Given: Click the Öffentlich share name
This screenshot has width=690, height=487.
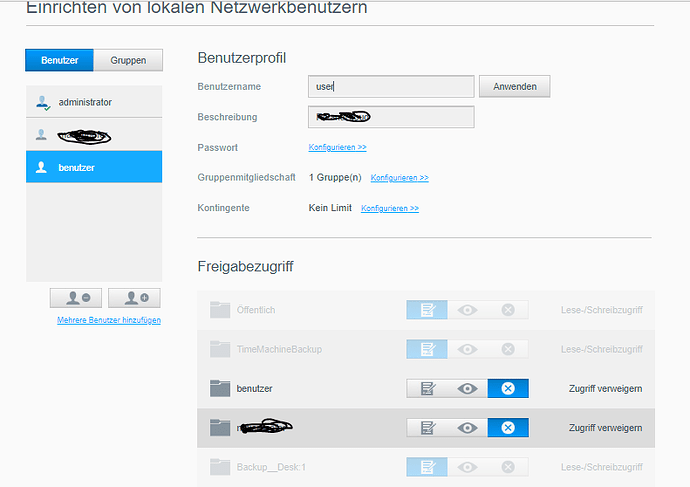Looking at the screenshot, I should point(256,310).
